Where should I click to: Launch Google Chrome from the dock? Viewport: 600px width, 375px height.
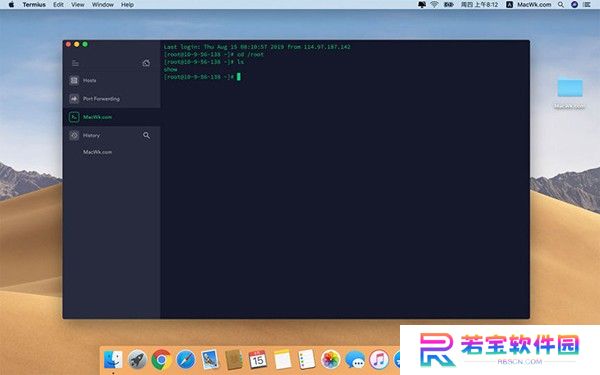(161, 360)
